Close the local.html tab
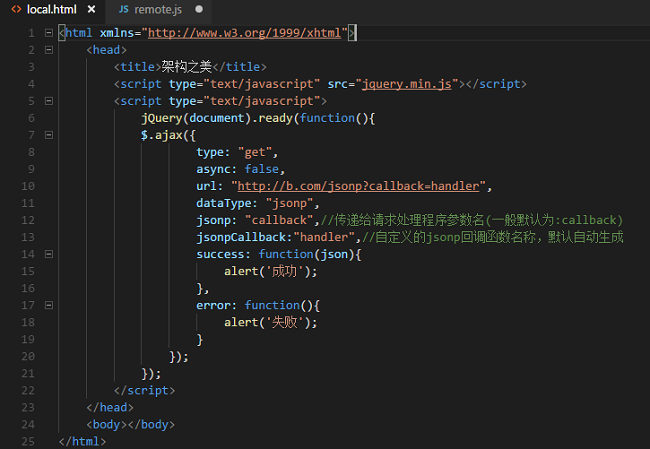Image resolution: width=650 pixels, height=449 pixels. tap(91, 9)
